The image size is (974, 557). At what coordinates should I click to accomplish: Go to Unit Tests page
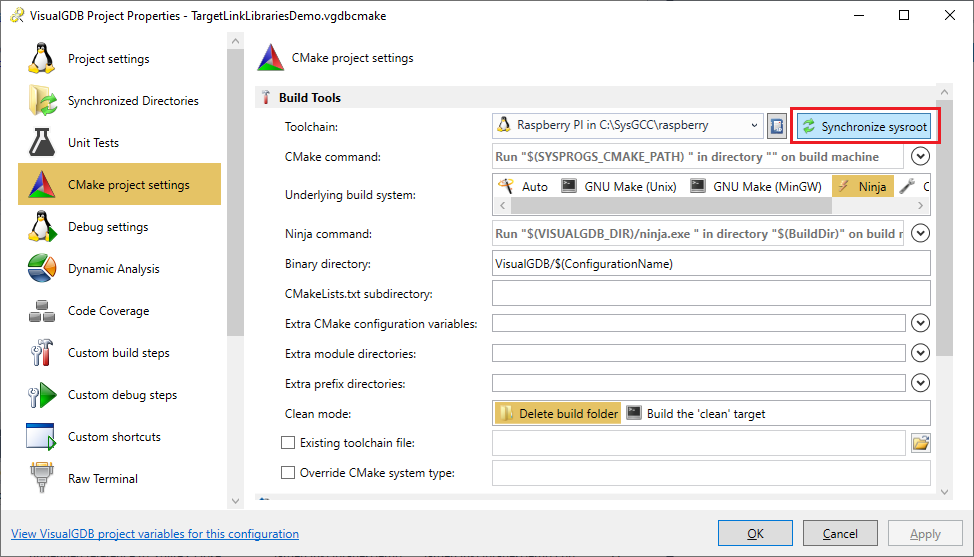pos(119,143)
